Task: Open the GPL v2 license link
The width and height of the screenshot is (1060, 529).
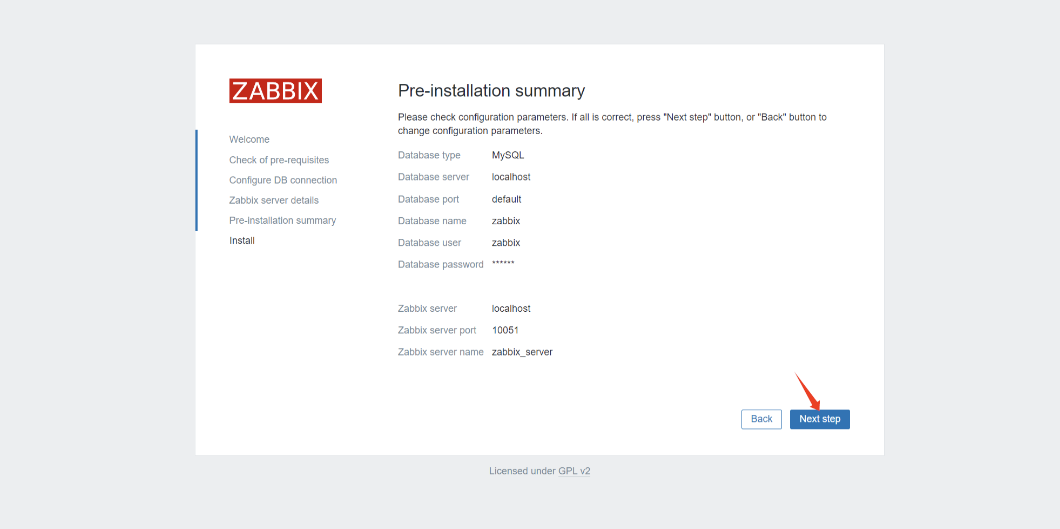Action: (574, 471)
